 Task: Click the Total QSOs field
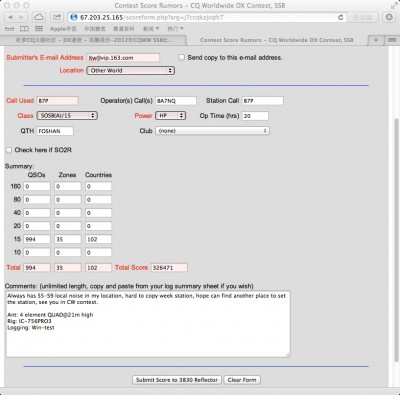[x=37, y=268]
